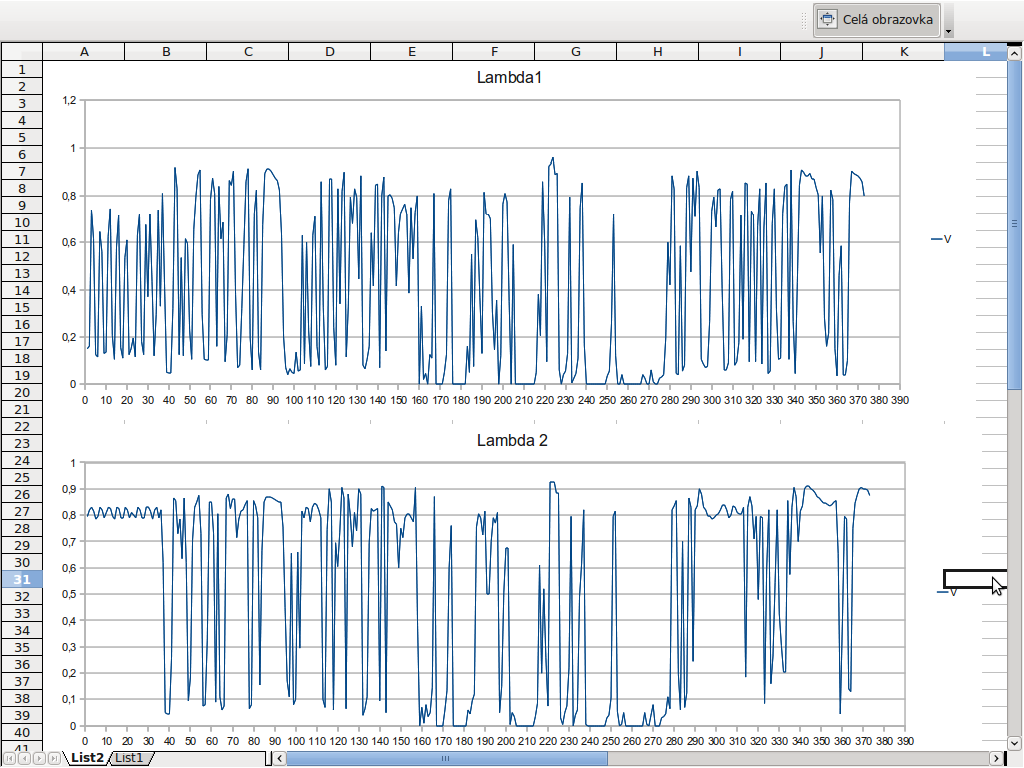Select row 31 header
Viewport: 1024px width, 768px height.
click(x=21, y=579)
